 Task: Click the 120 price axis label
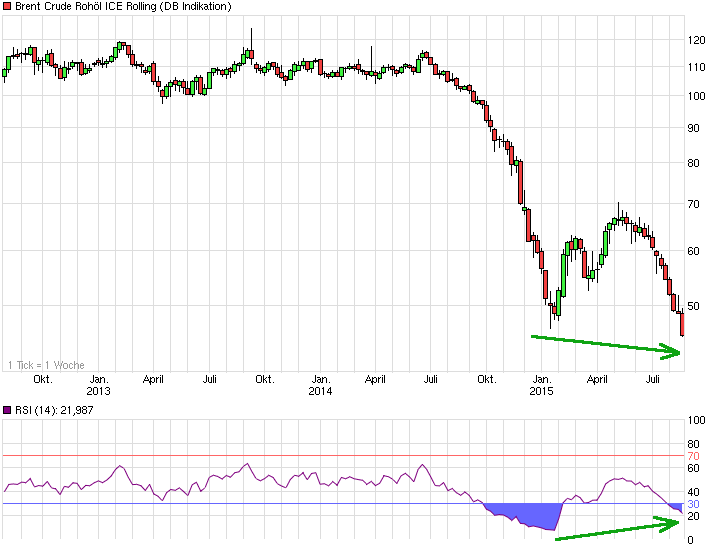click(696, 40)
